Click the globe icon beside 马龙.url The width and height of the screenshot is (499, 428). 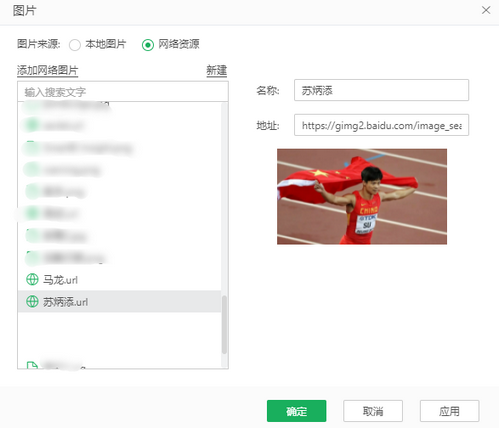coord(32,279)
